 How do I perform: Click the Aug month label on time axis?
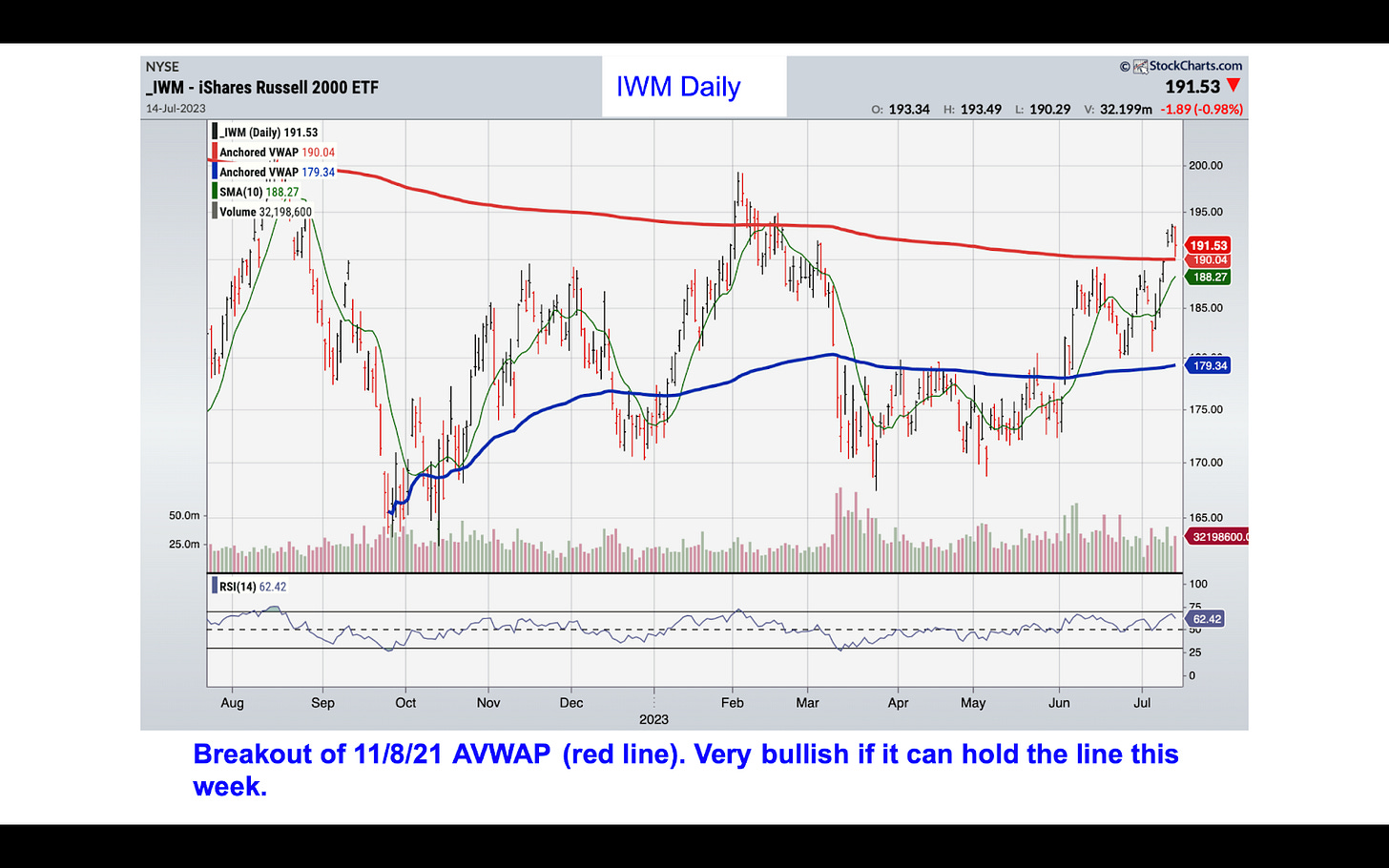click(232, 703)
